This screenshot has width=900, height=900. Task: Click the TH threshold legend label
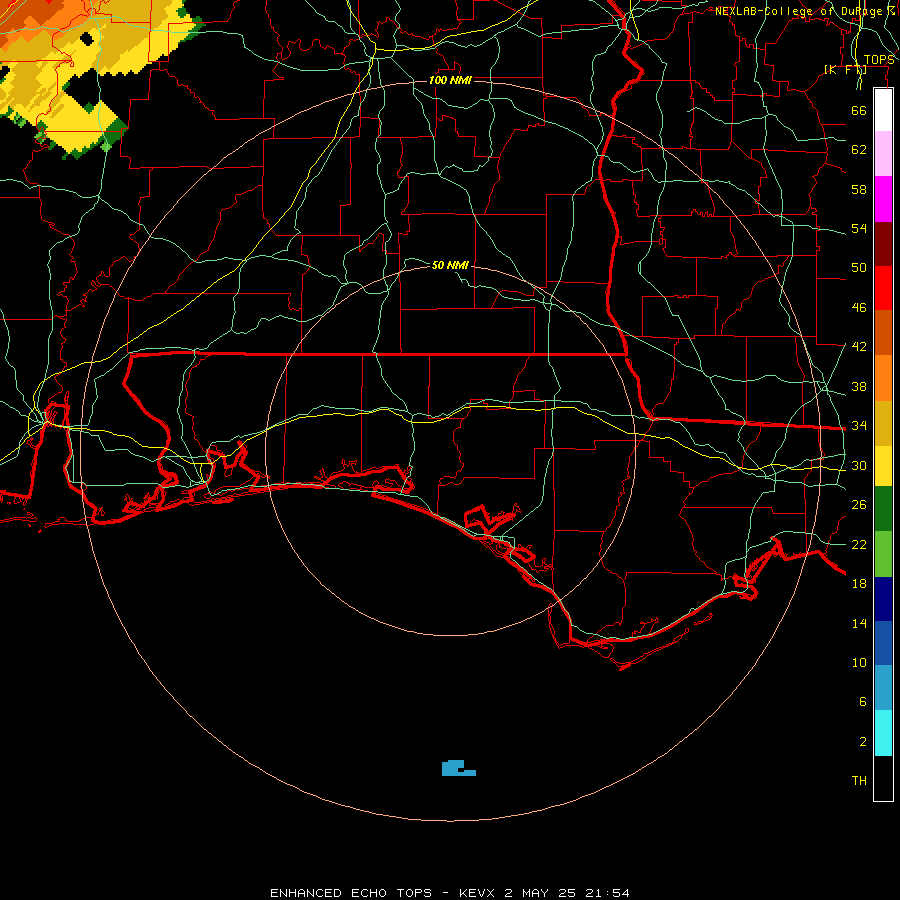click(859, 781)
